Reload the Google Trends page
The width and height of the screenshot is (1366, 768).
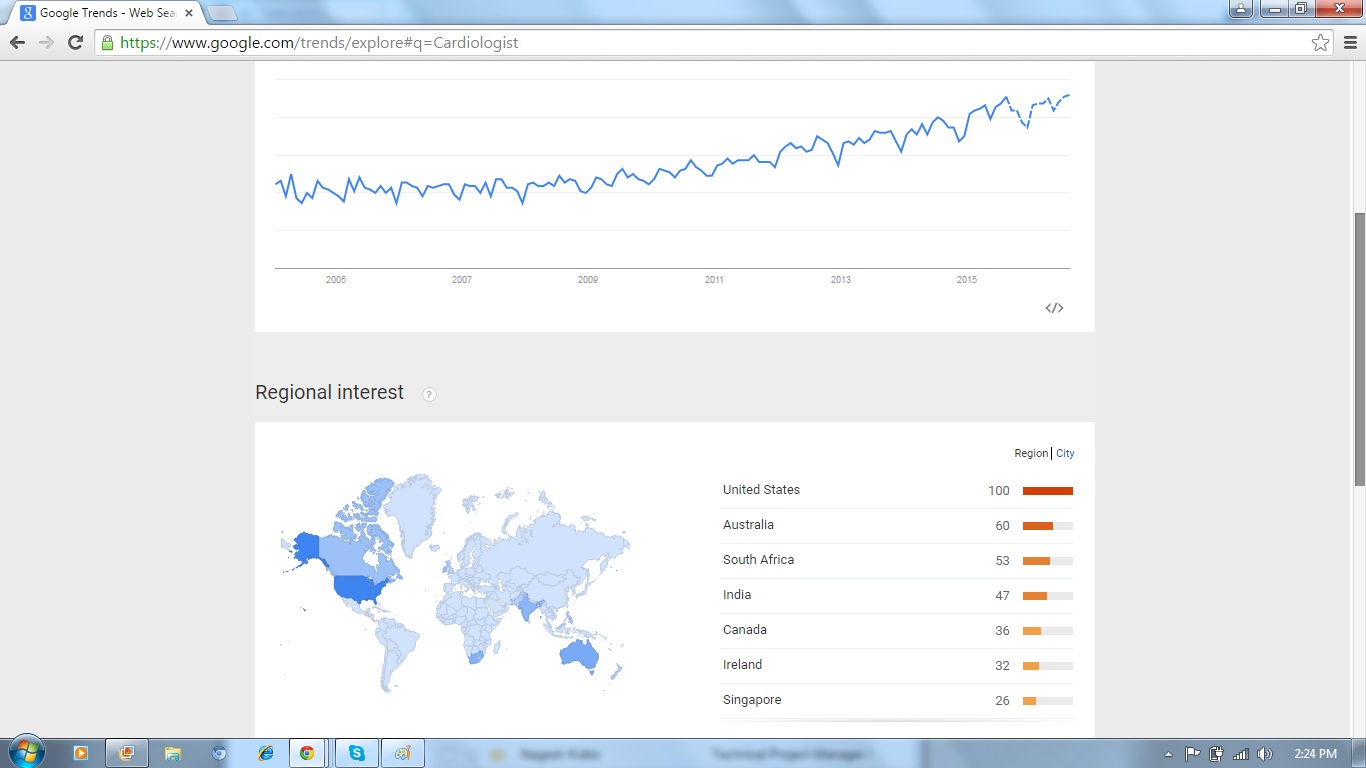[x=75, y=42]
